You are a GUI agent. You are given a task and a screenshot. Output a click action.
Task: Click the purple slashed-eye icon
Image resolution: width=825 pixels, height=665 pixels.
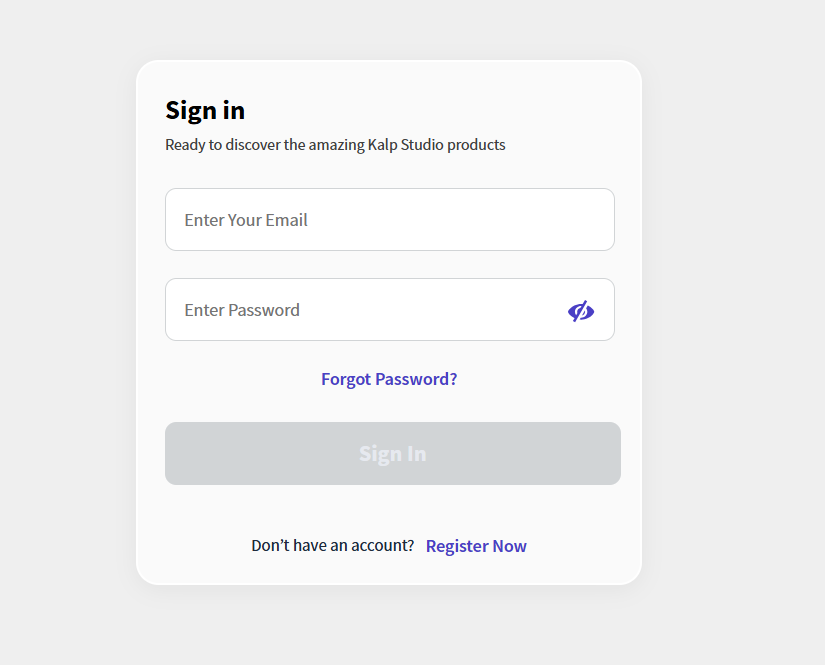581,311
